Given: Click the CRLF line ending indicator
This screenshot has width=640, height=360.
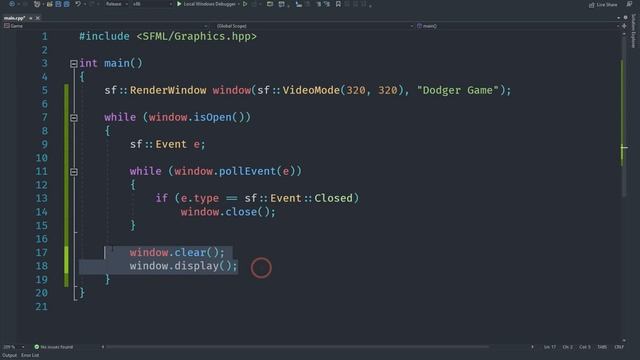Looking at the screenshot, I should 619,347.
